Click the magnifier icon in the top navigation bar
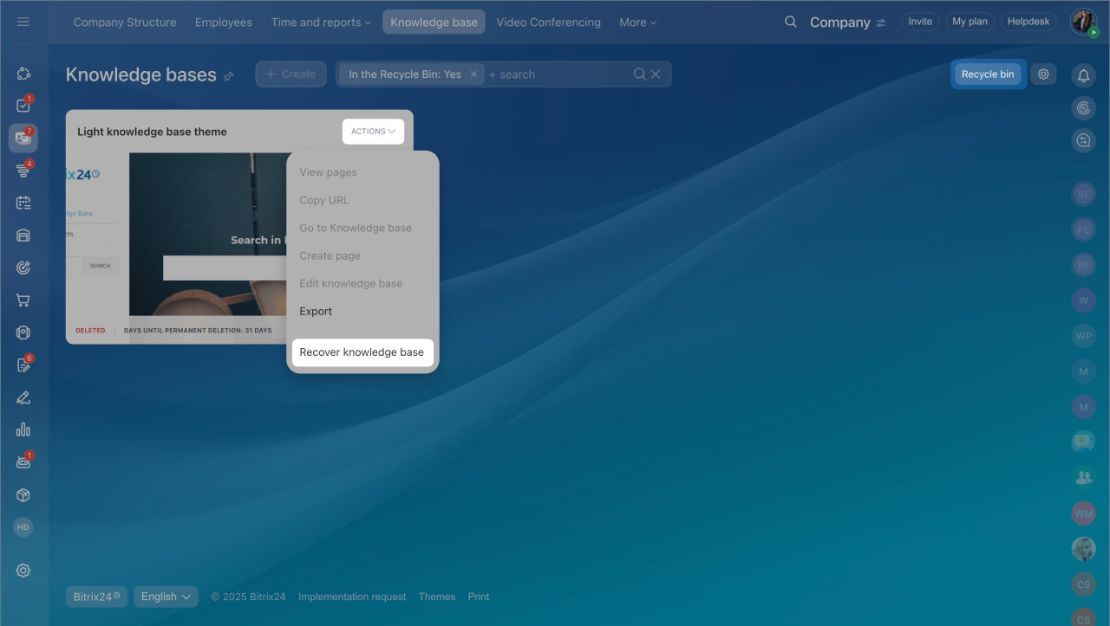The height and width of the screenshot is (626, 1110). coord(791,22)
